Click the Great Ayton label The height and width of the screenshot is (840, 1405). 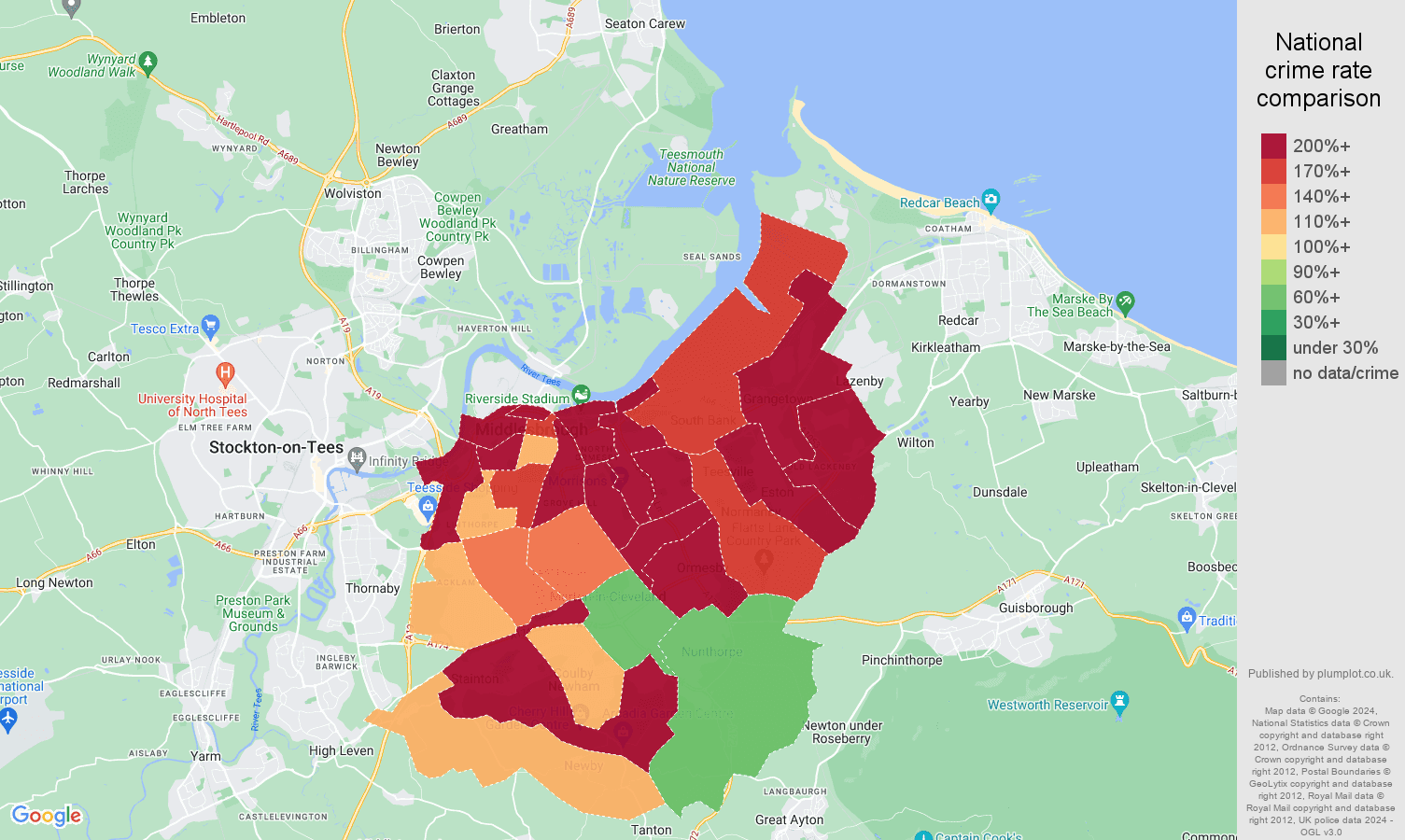790,819
